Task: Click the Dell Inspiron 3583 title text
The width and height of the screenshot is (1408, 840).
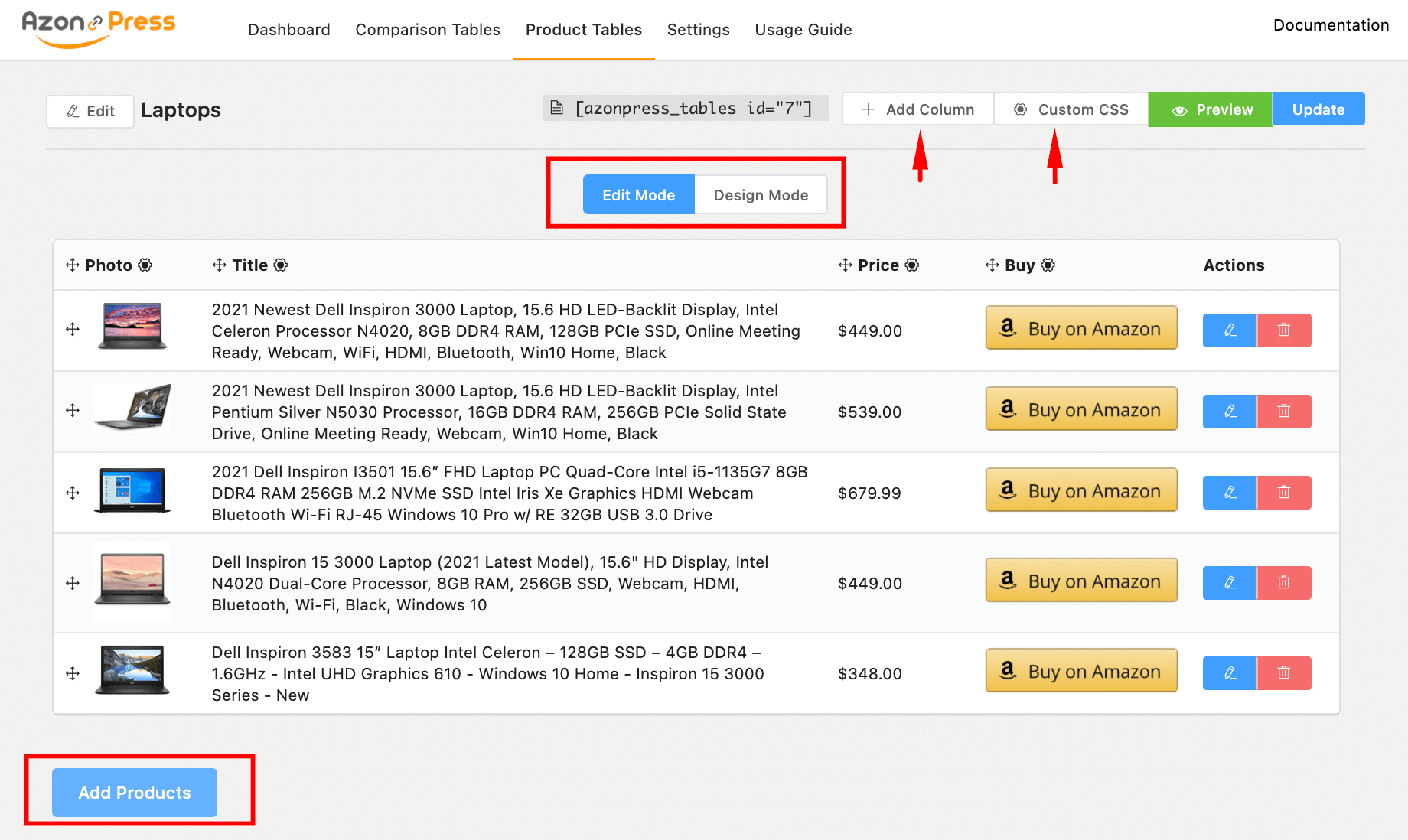Action: tap(488, 674)
